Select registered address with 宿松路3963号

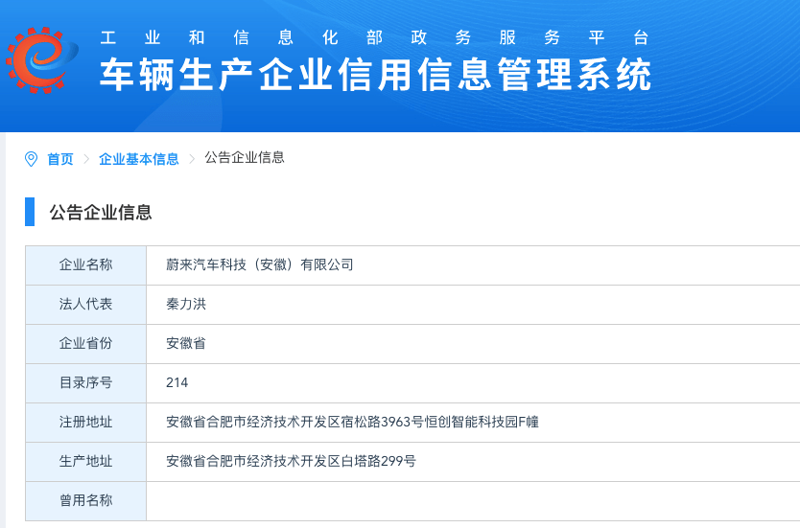coord(352,422)
